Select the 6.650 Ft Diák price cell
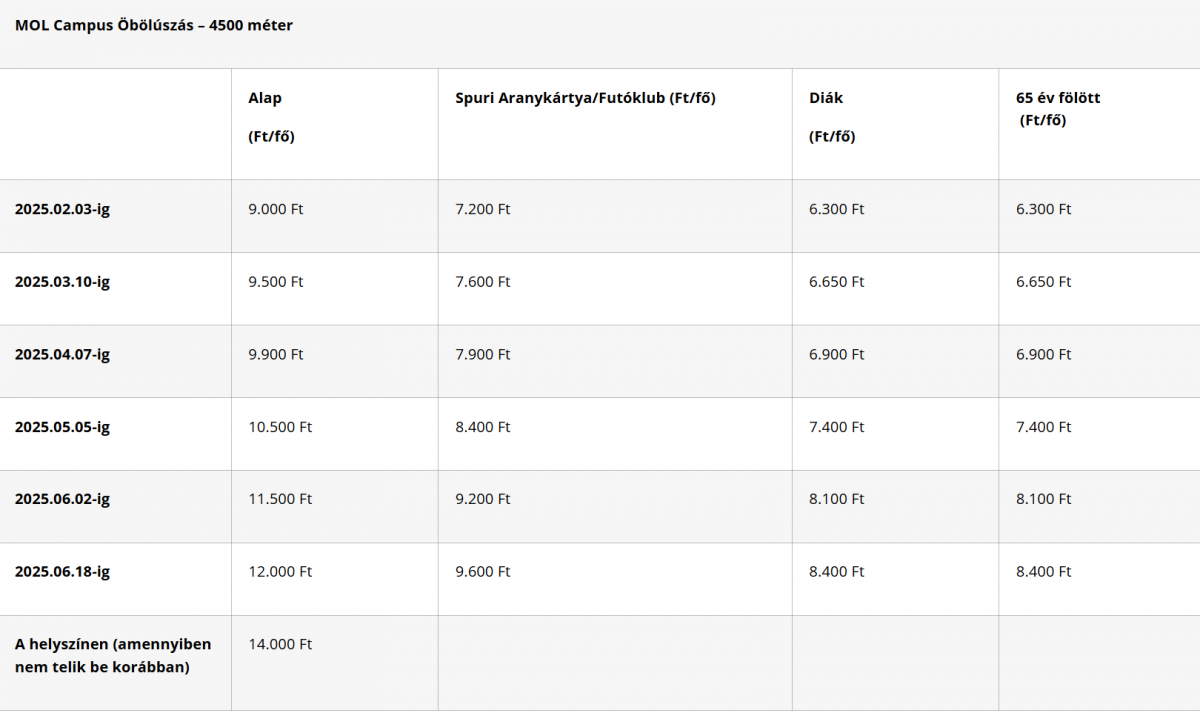Screen dimensions: 1200x716 (x=837, y=282)
